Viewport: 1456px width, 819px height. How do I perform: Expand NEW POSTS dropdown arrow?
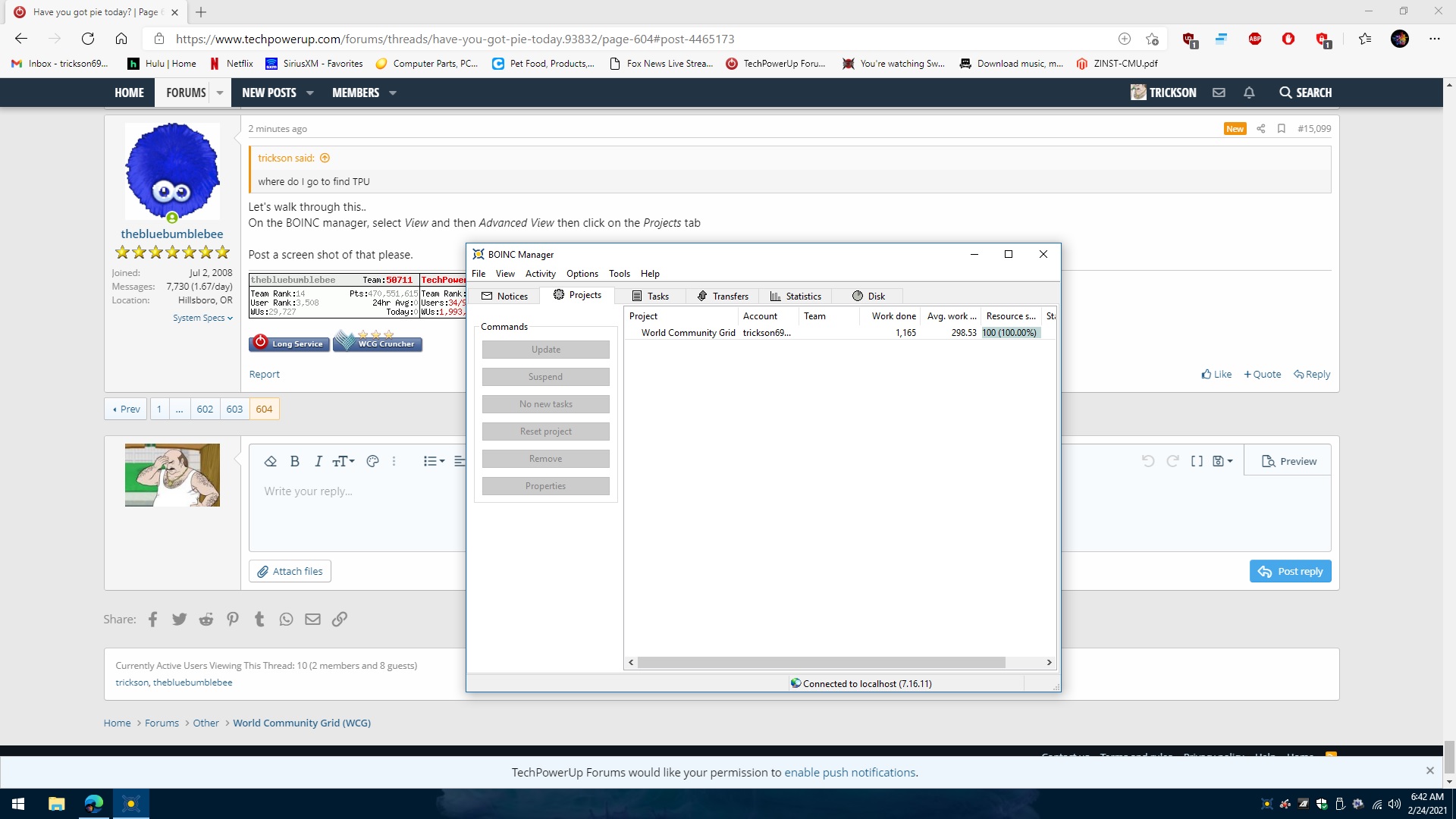click(310, 93)
